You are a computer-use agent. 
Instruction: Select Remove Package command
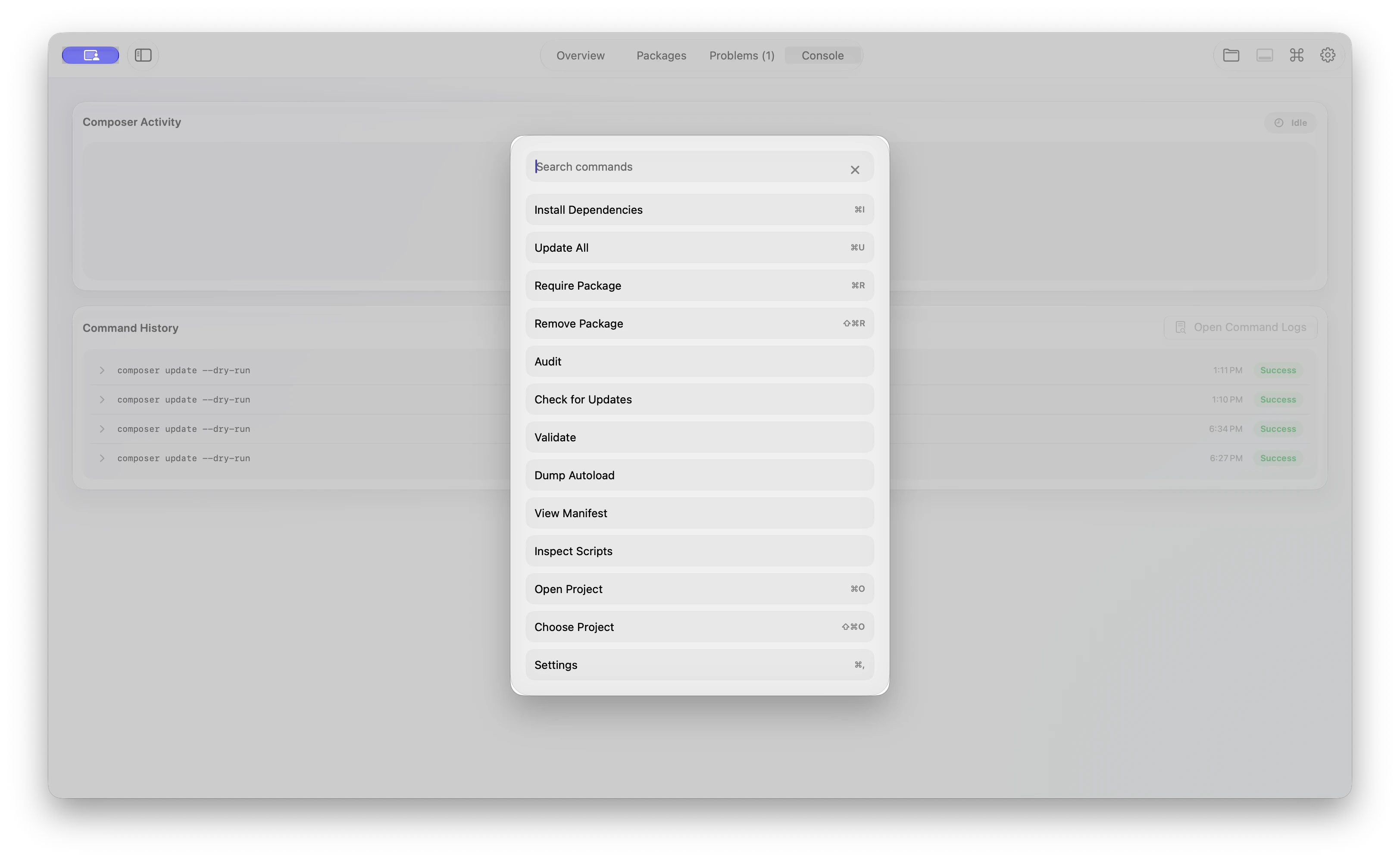(x=700, y=323)
